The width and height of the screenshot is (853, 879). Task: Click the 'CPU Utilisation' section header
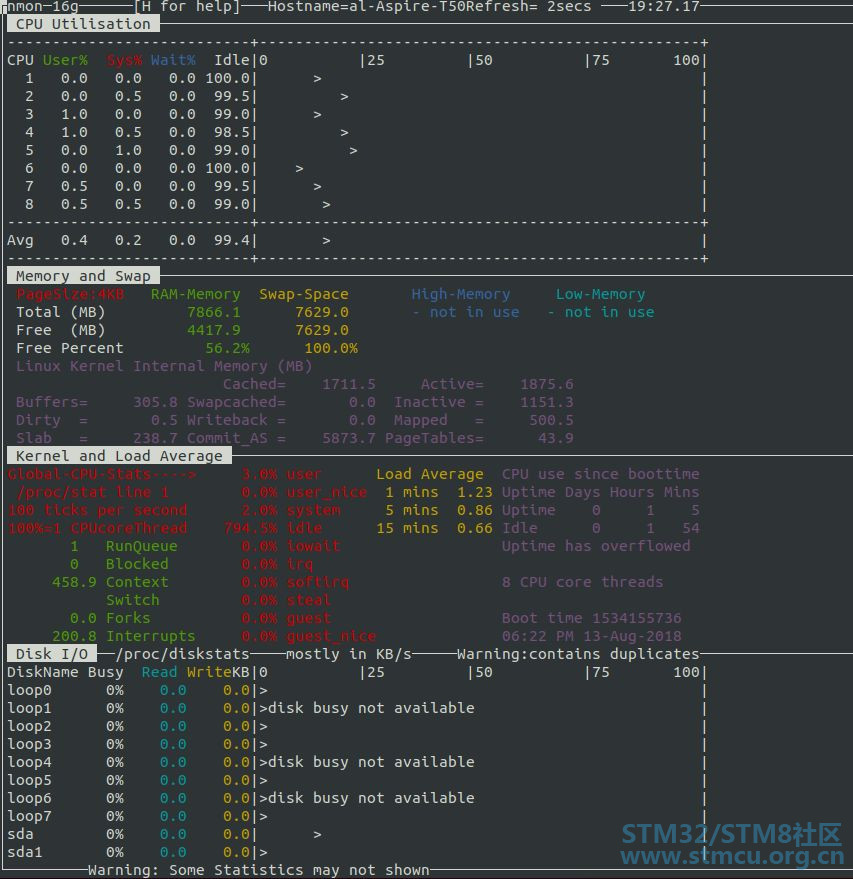coord(83,24)
